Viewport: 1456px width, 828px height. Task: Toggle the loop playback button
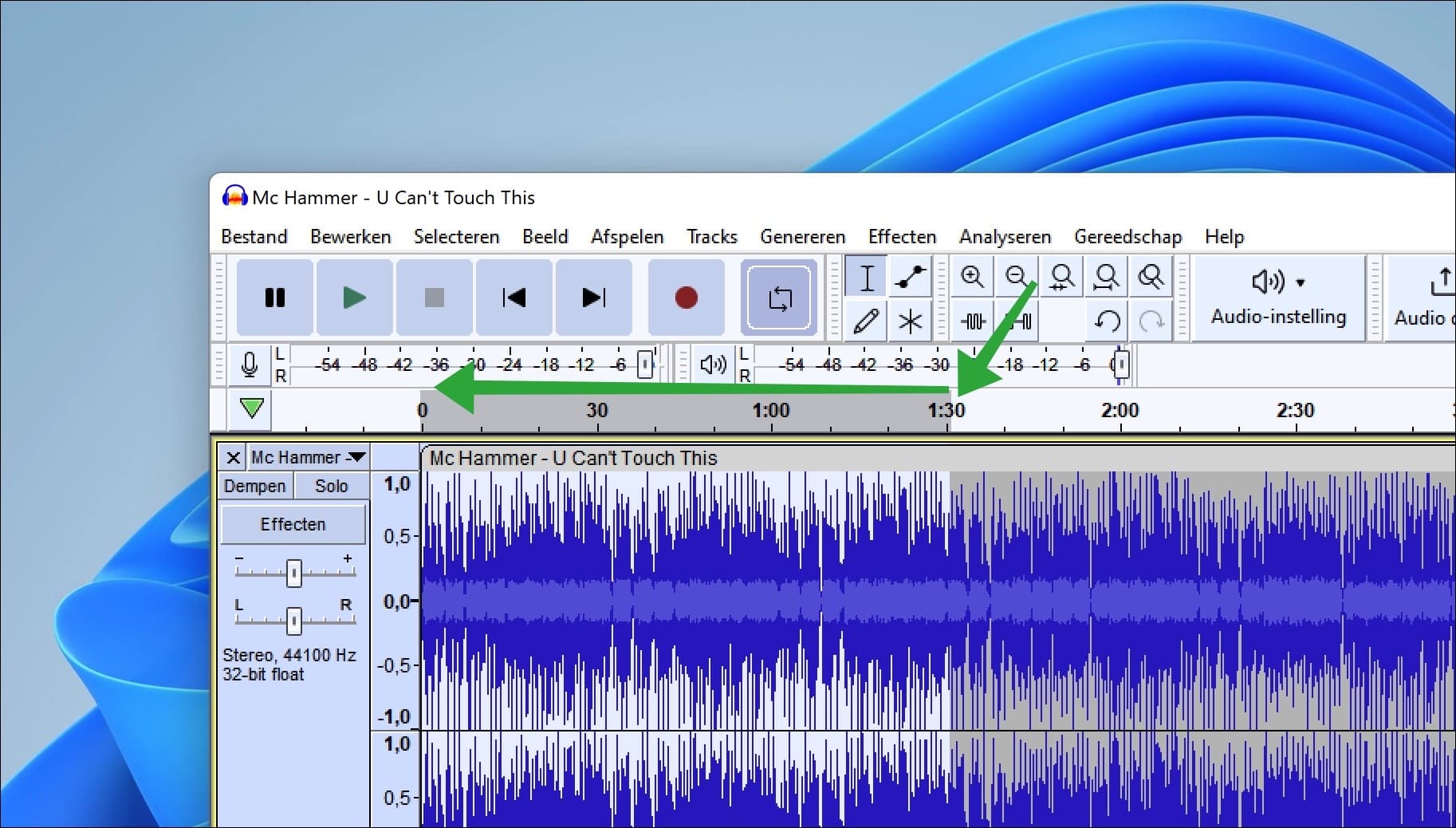click(x=779, y=298)
